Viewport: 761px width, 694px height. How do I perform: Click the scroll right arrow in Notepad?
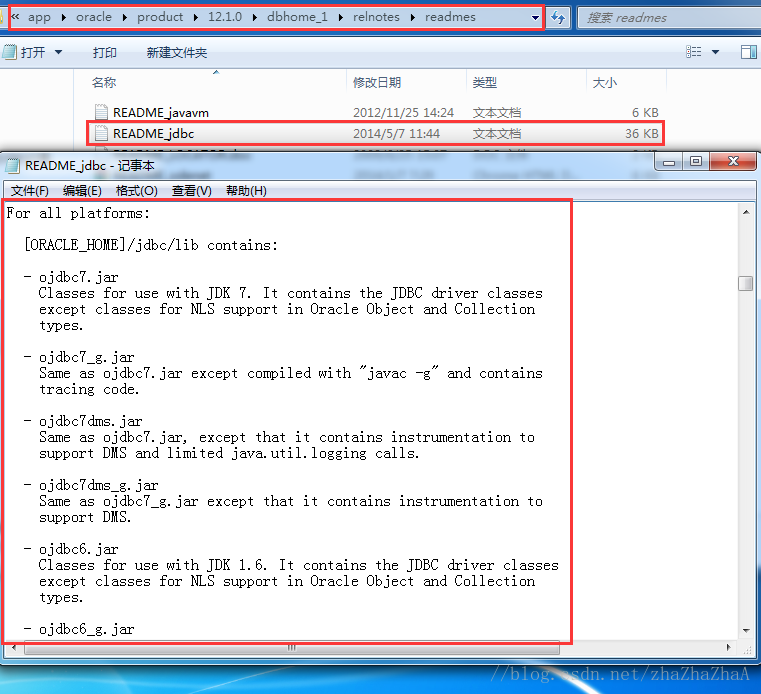[728, 648]
